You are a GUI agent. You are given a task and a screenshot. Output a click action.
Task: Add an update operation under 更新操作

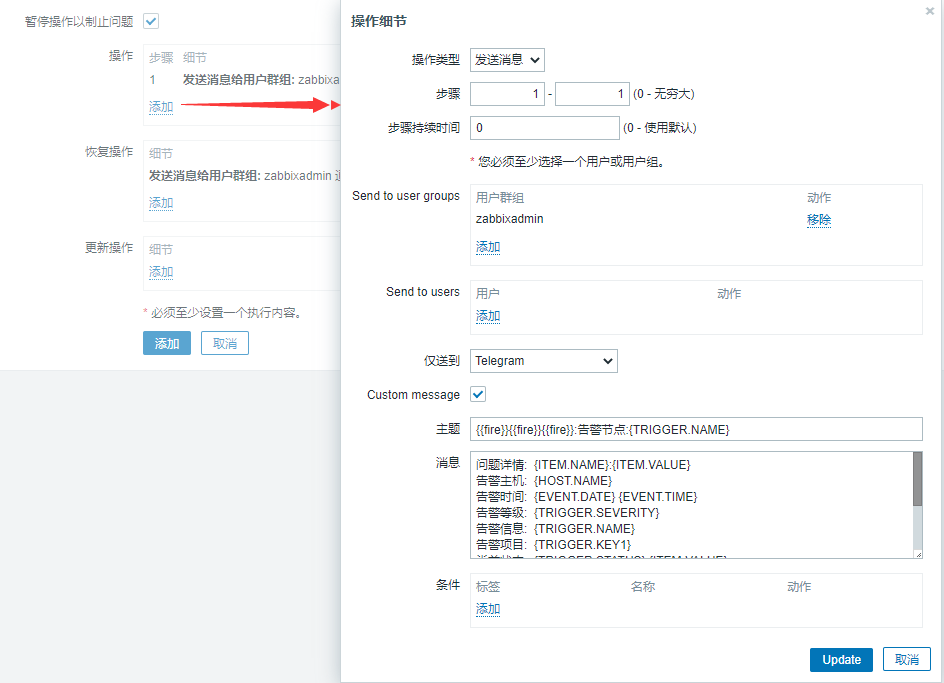pos(161,272)
